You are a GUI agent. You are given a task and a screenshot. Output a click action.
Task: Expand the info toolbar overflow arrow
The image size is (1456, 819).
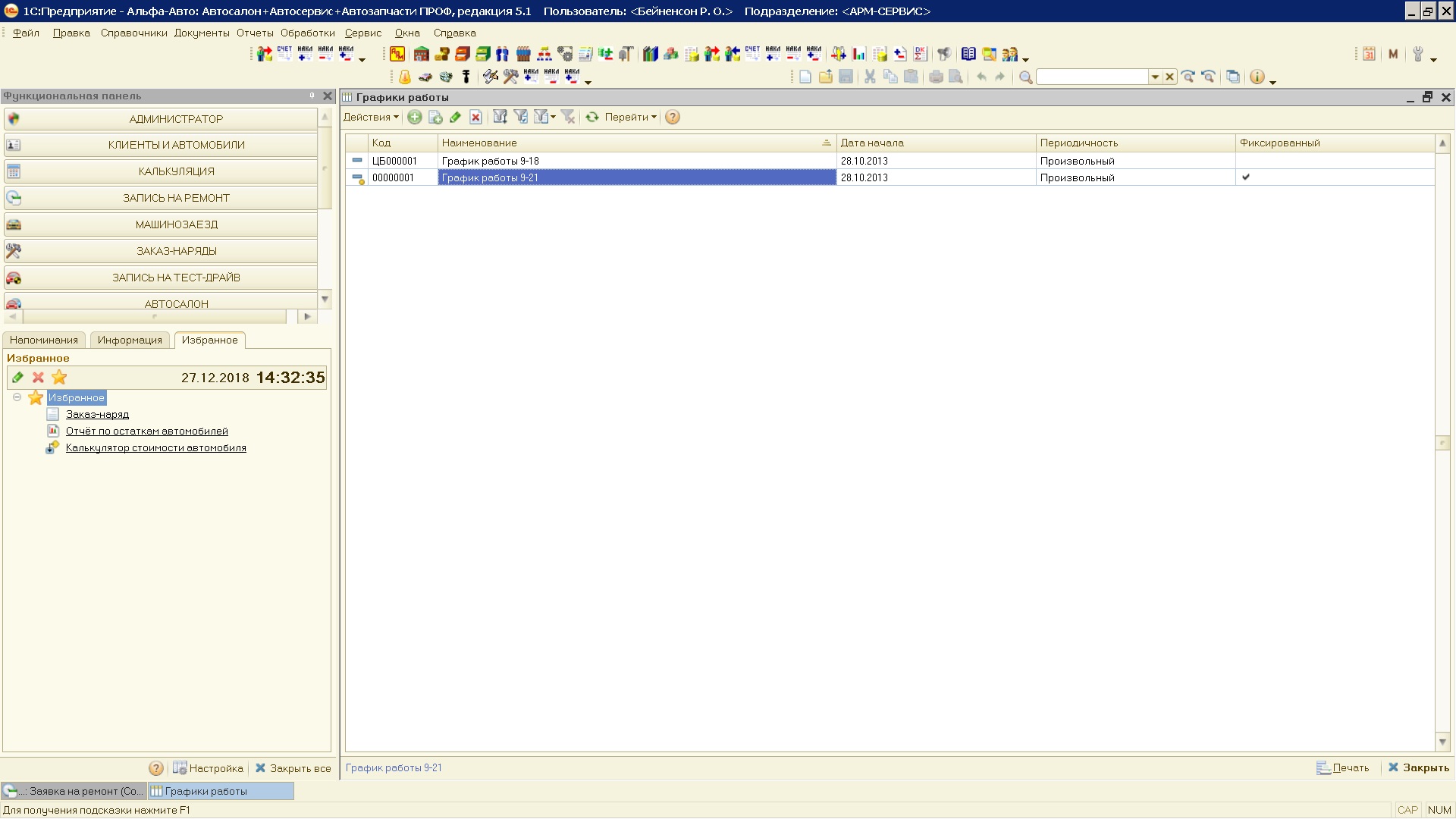point(1272,82)
